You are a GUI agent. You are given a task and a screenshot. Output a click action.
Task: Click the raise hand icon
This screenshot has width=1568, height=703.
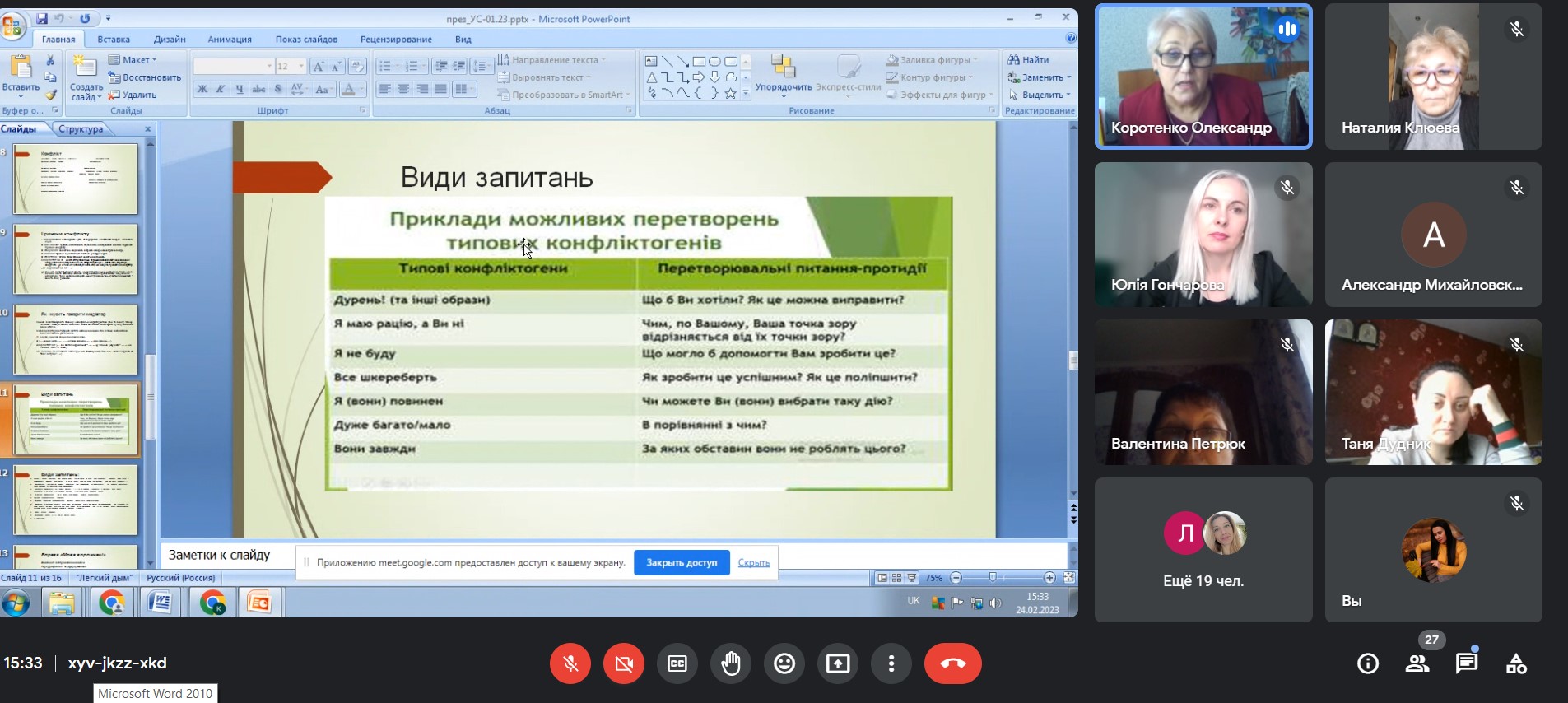(731, 663)
